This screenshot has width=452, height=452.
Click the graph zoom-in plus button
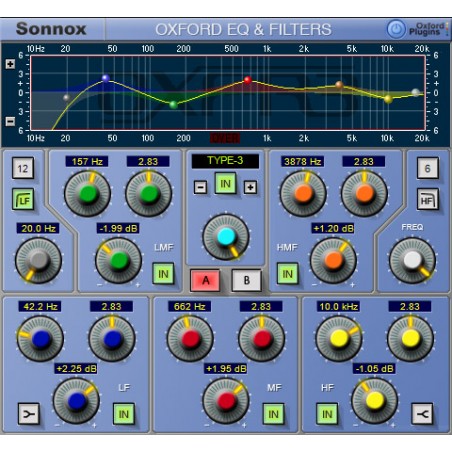click(x=10, y=64)
